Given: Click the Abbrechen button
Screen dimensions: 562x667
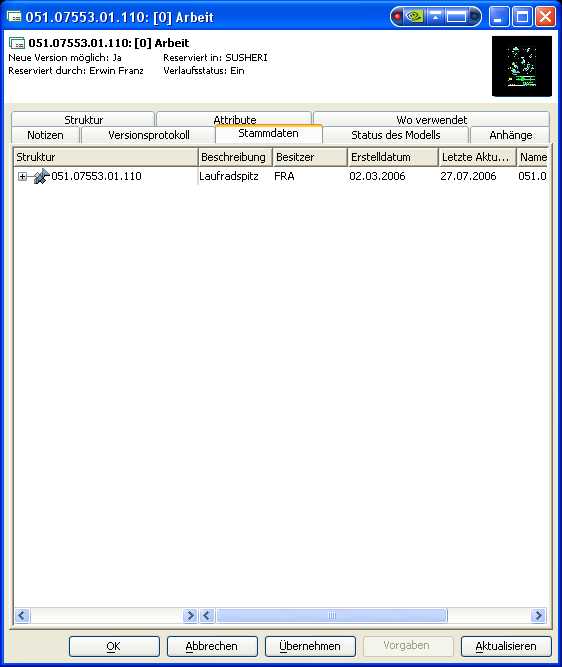Looking at the screenshot, I should 212,646.
